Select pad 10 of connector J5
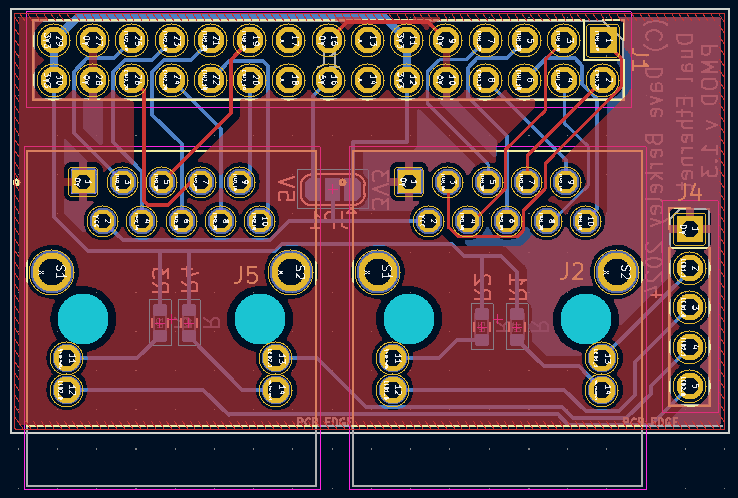738x498 pixels. (259, 220)
